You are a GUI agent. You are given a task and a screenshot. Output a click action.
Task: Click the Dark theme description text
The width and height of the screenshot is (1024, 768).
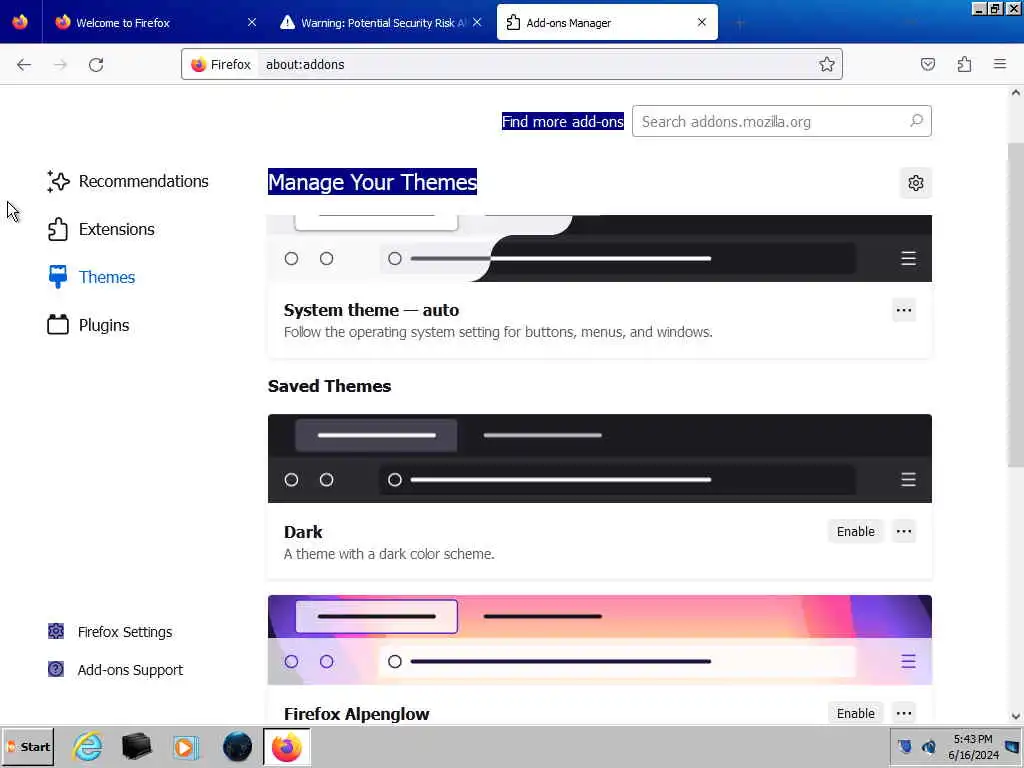tap(389, 554)
